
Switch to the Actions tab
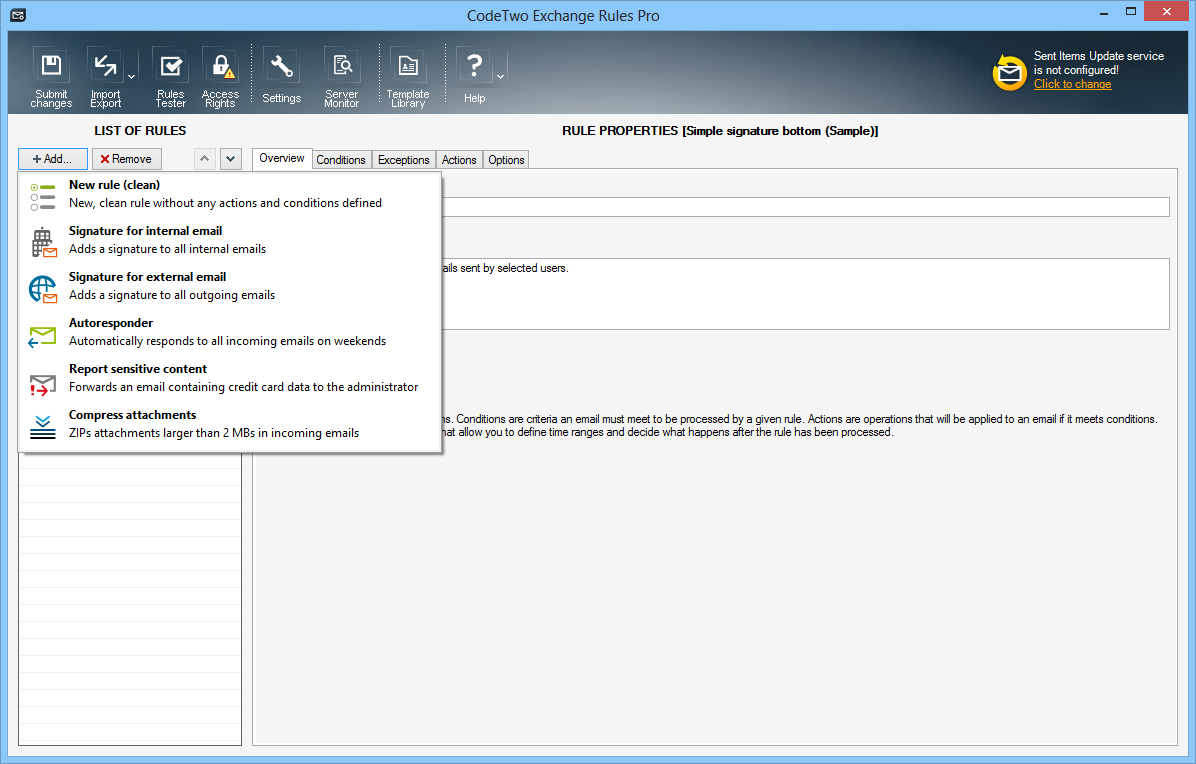click(459, 159)
